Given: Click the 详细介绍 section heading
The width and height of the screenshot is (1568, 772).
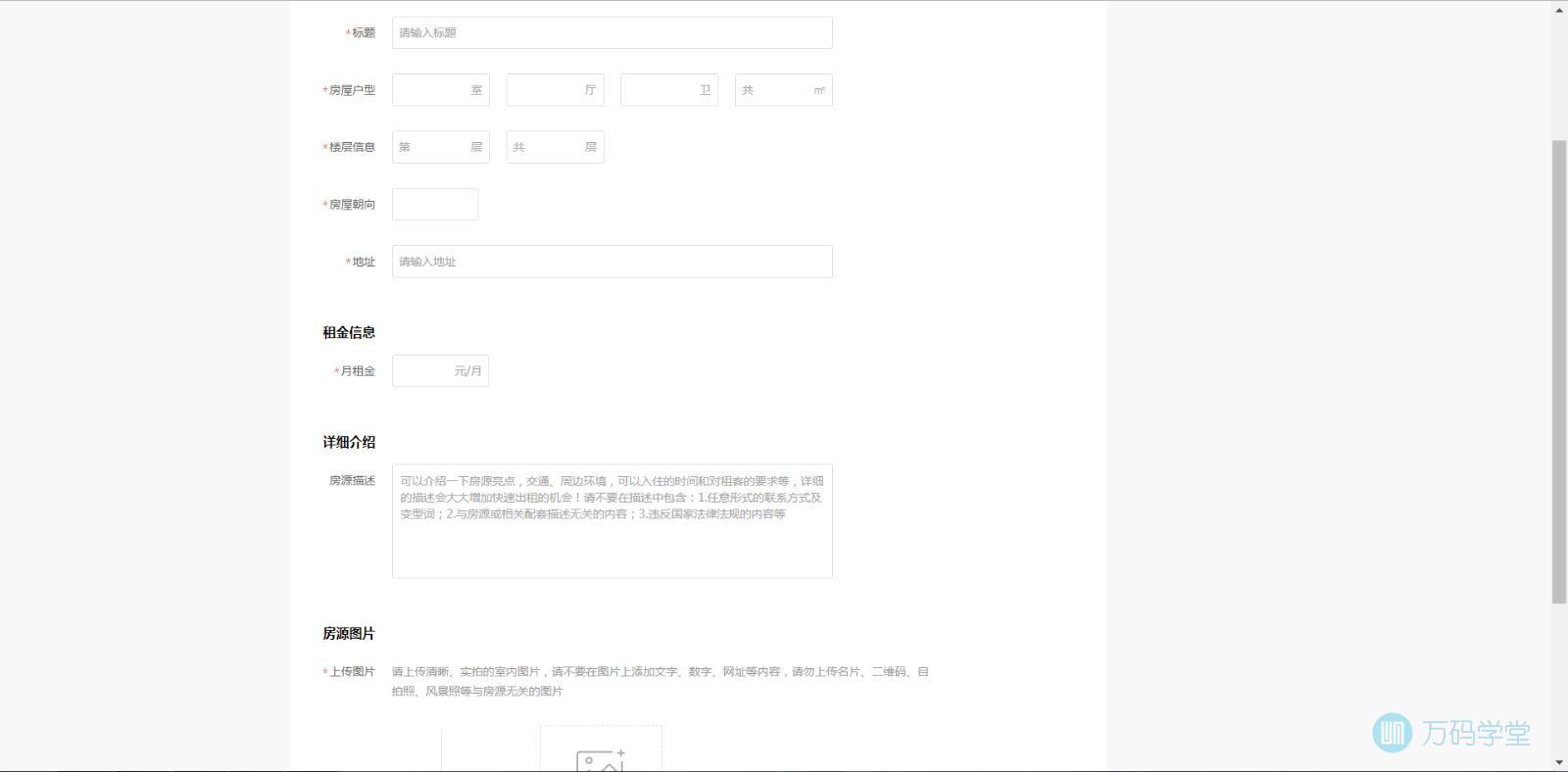Looking at the screenshot, I should click(349, 442).
